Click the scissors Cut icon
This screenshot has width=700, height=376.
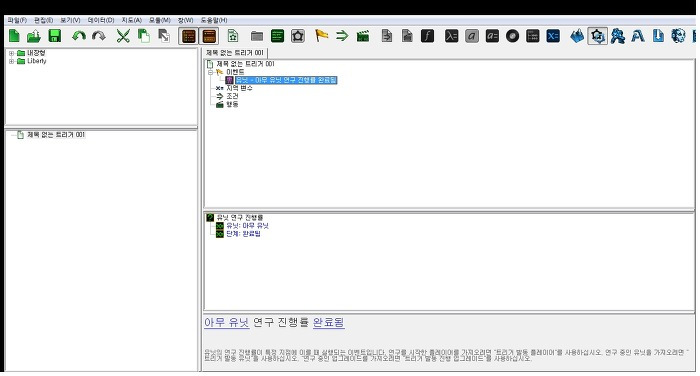tap(123, 36)
